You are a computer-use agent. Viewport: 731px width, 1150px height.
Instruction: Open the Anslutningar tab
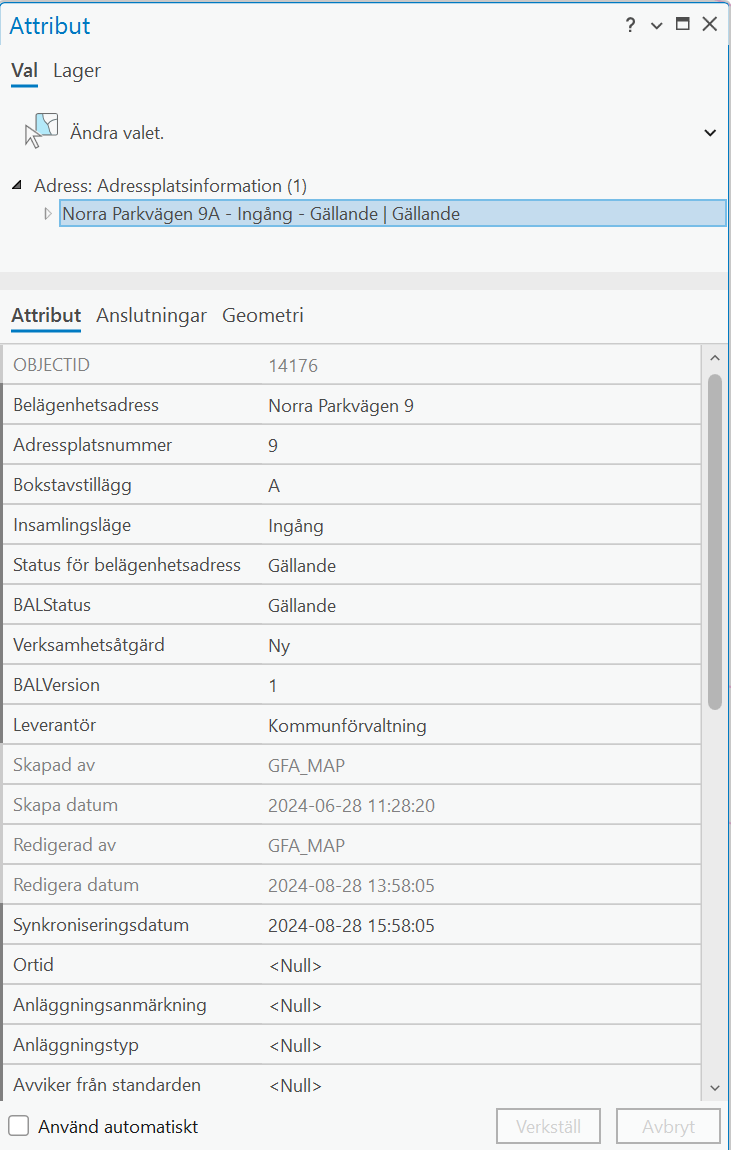[151, 316]
